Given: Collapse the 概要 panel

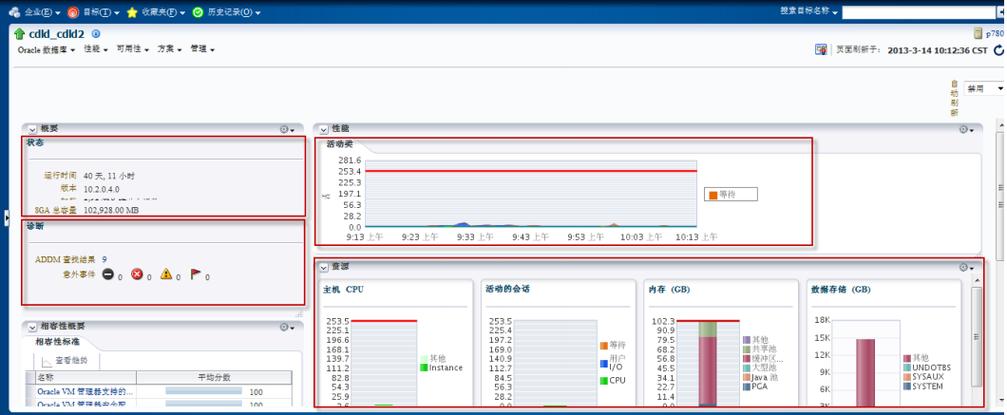Looking at the screenshot, I should point(33,129).
